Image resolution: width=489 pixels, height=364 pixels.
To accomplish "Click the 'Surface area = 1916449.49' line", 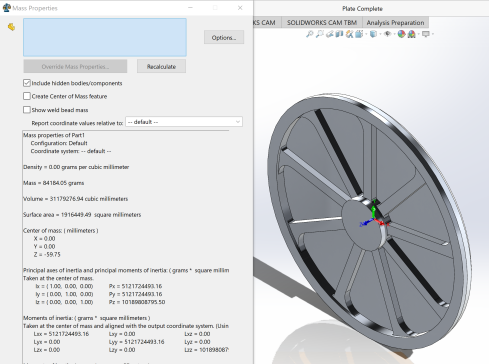I will 82,215.
